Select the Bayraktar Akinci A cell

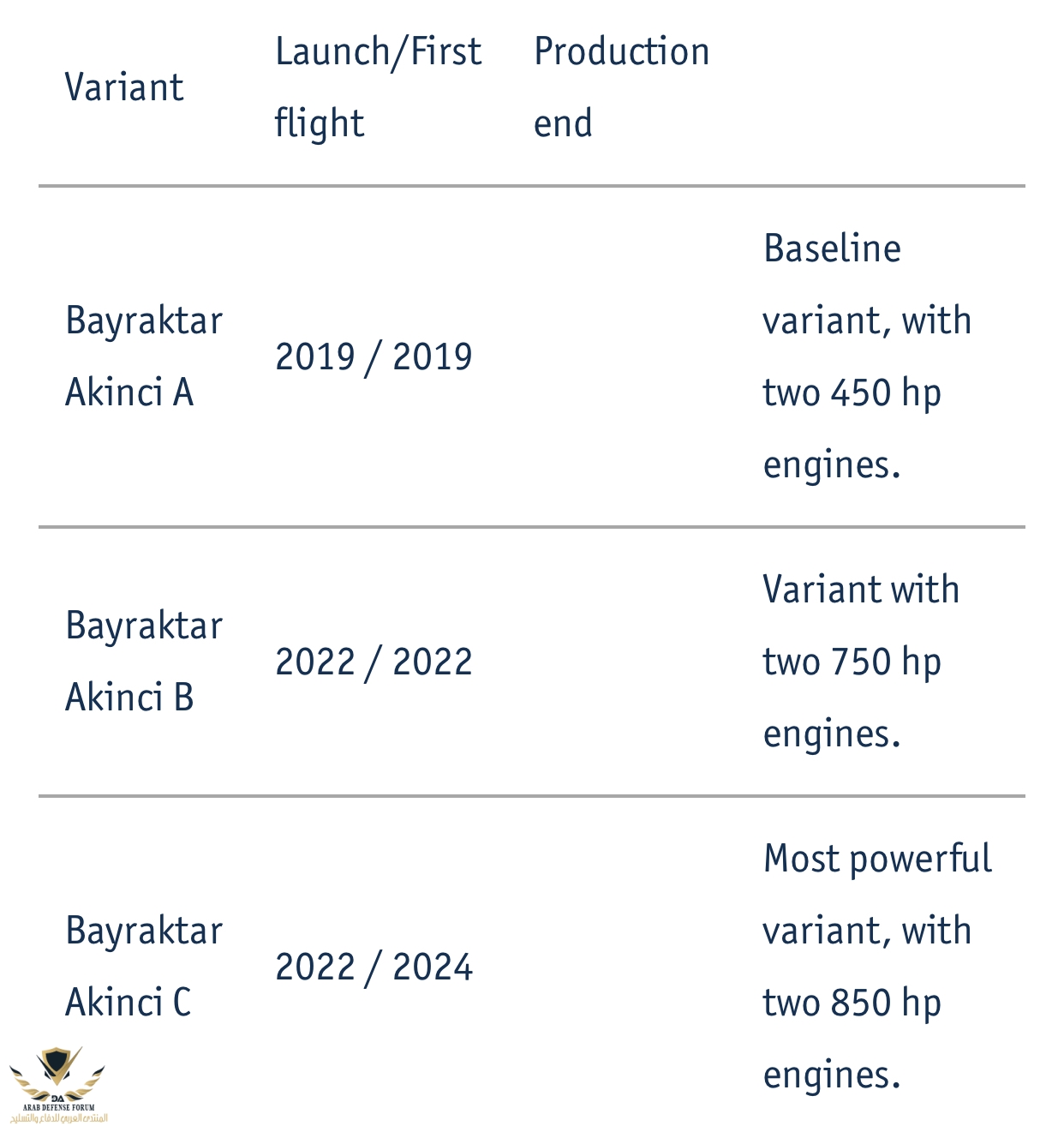click(x=143, y=356)
